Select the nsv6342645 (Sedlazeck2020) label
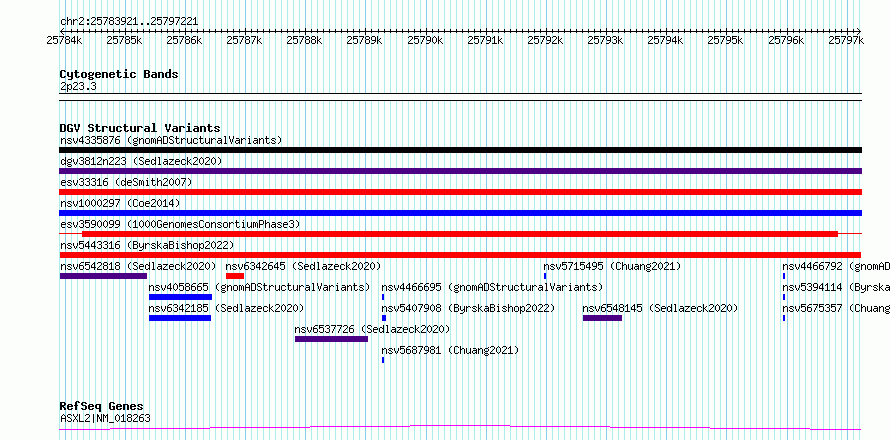Image resolution: width=890 pixels, height=440 pixels. pos(303,266)
